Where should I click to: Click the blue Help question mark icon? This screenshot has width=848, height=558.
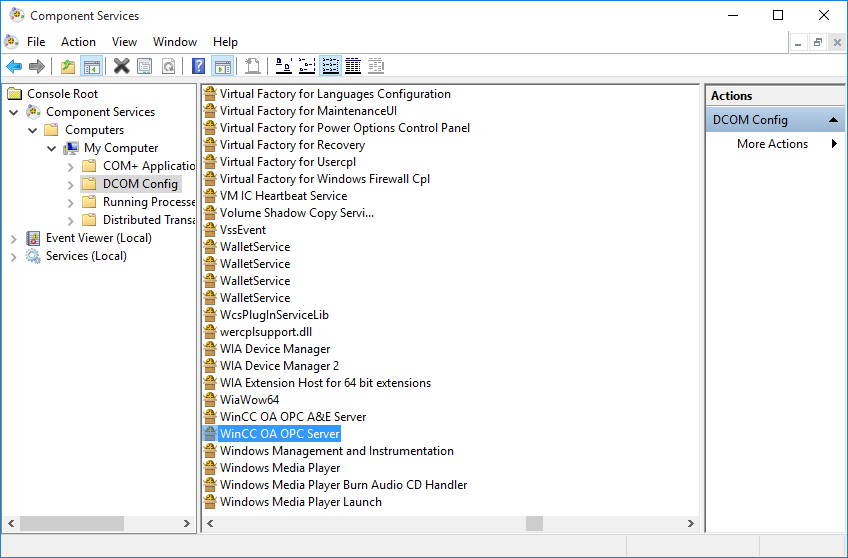(x=198, y=66)
